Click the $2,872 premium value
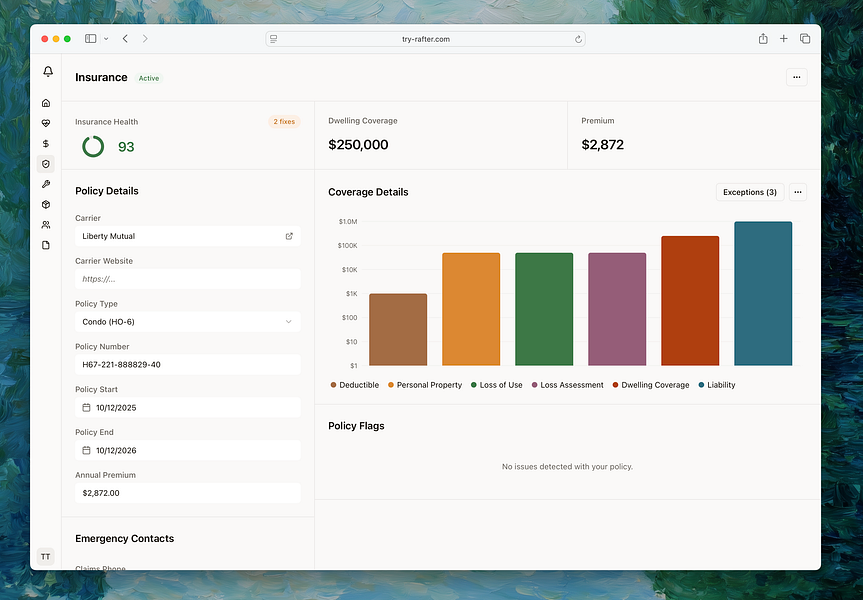Image resolution: width=863 pixels, height=600 pixels. [x=603, y=145]
